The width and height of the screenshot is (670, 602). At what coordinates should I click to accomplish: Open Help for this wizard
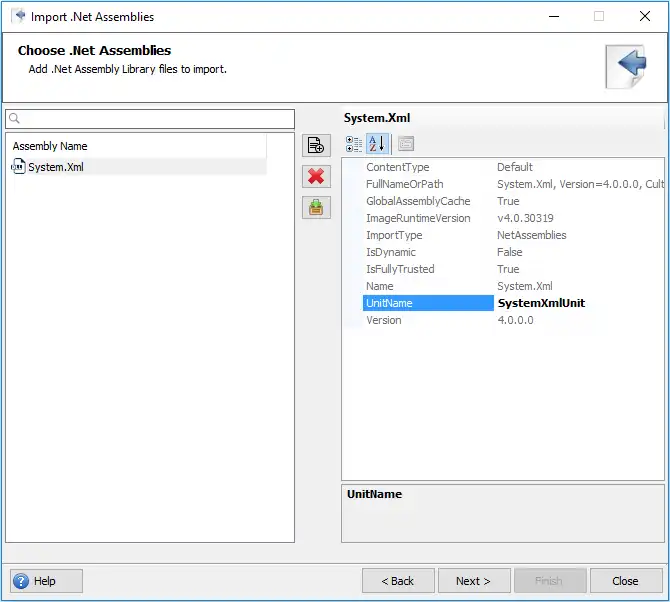[46, 581]
